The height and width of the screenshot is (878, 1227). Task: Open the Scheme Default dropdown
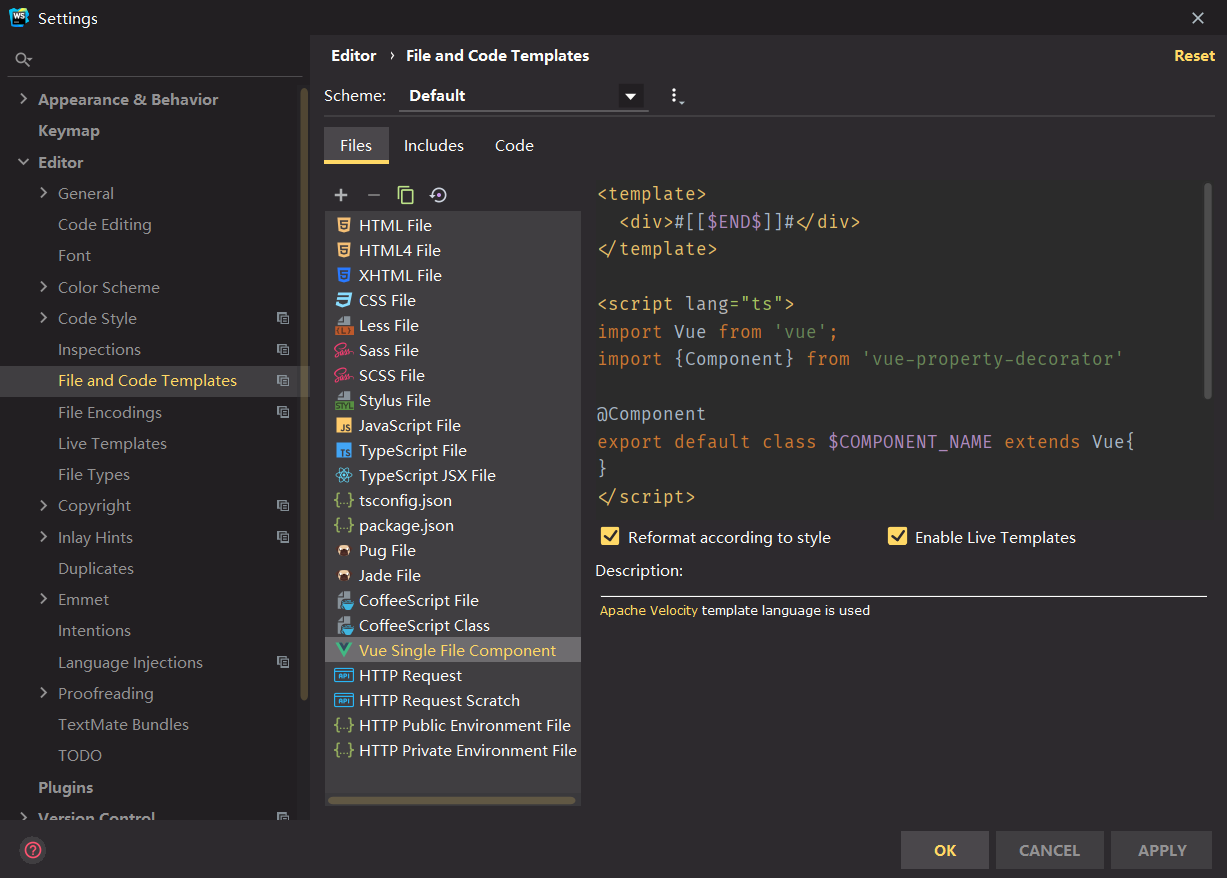point(524,96)
